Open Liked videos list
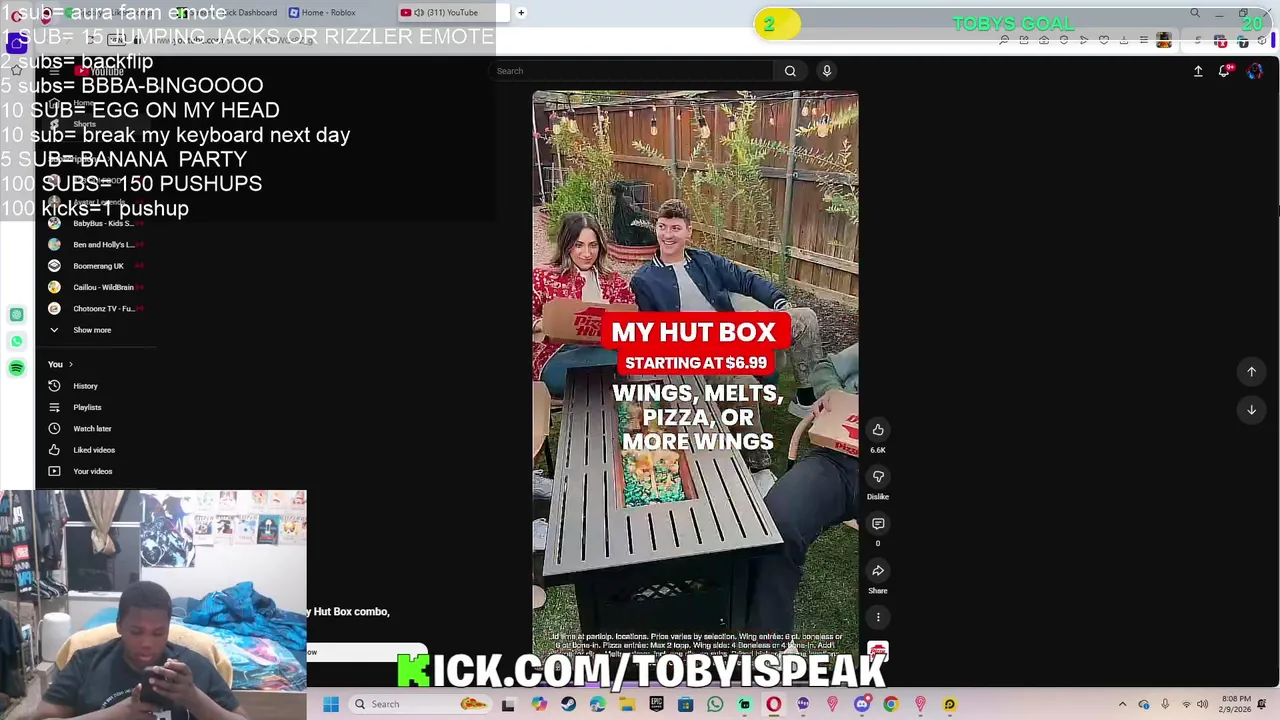The height and width of the screenshot is (720, 1280). (94, 450)
